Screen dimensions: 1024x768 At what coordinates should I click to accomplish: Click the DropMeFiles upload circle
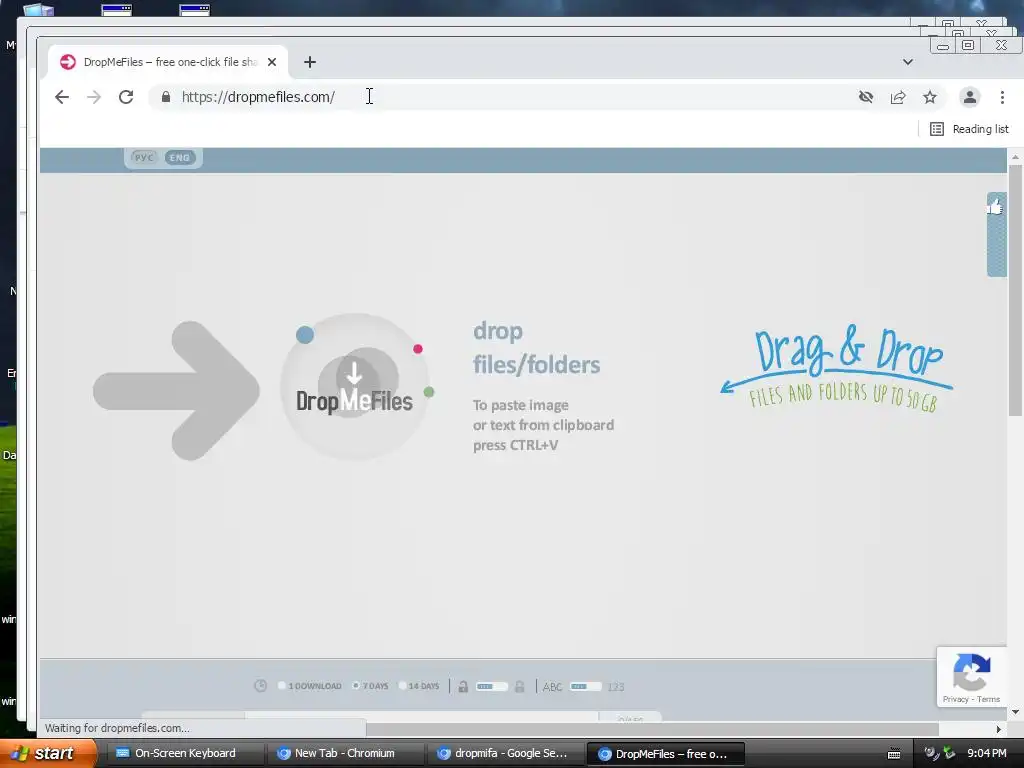tap(355, 387)
